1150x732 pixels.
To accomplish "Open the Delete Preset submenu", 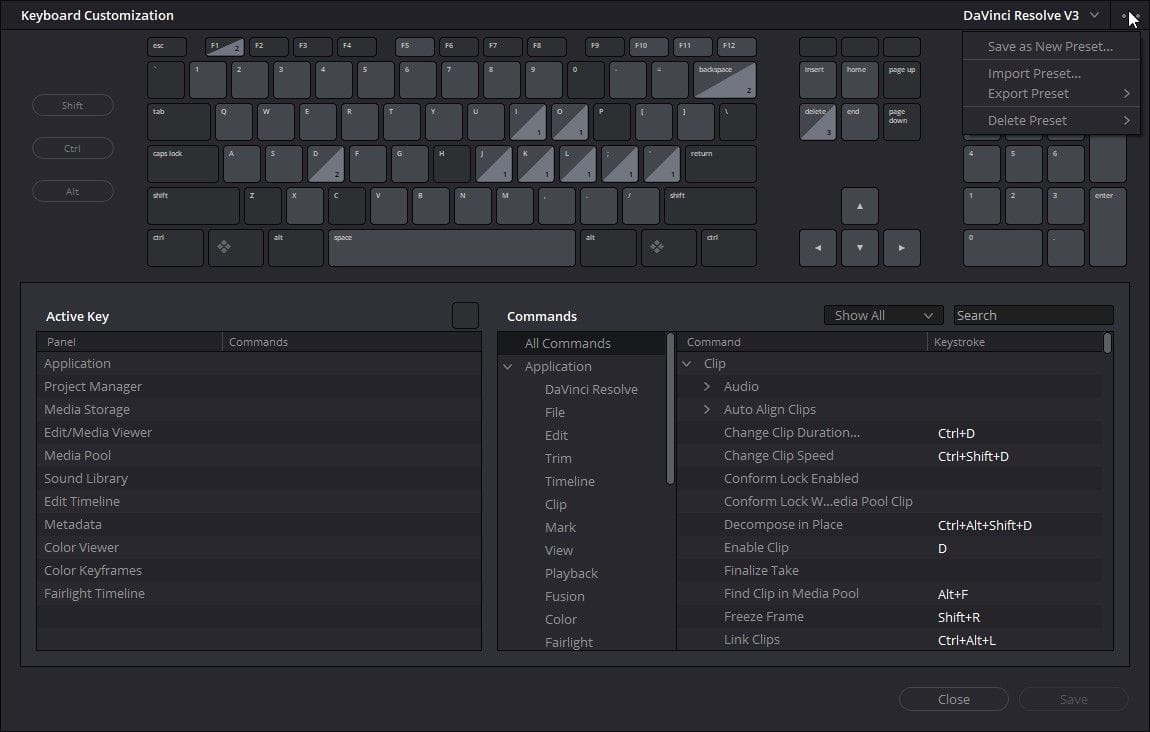I will (1052, 120).
